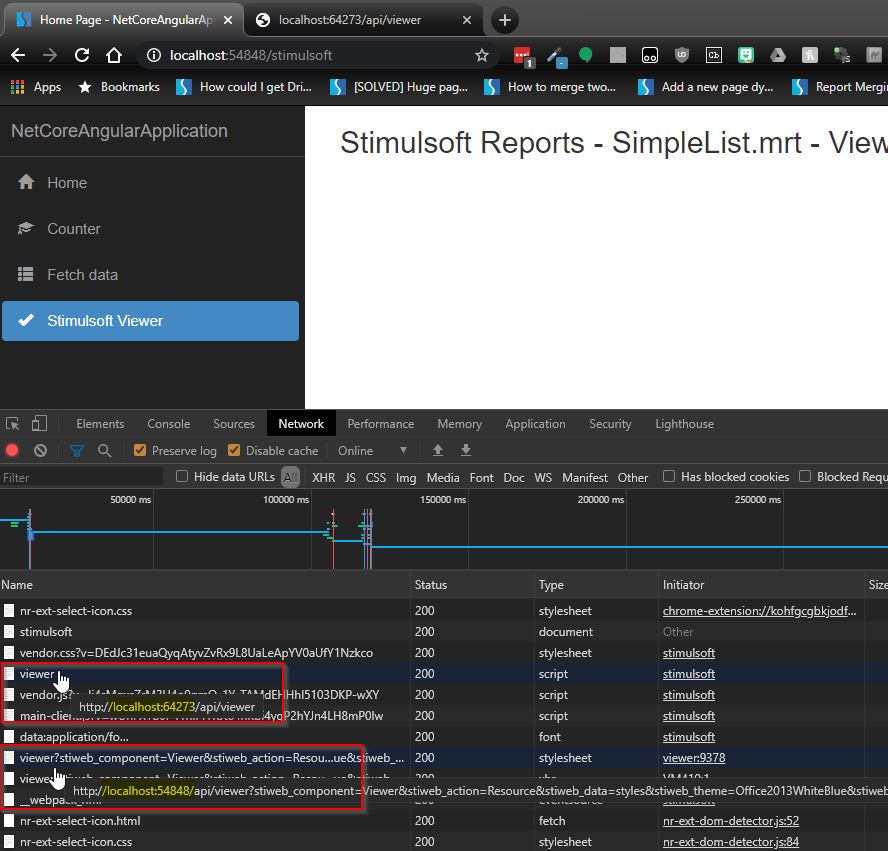Toggle the network filter funnel icon
Image resolution: width=888 pixels, height=851 pixels.
pos(77,451)
